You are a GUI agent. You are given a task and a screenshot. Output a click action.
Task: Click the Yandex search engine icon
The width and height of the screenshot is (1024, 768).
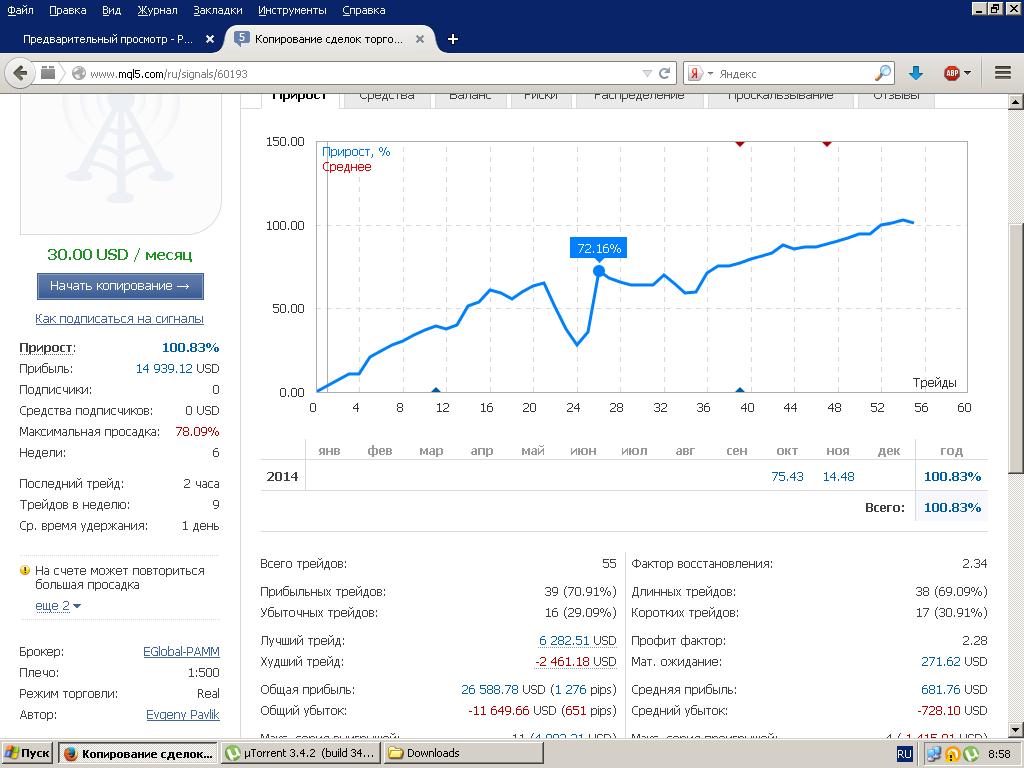(x=696, y=74)
